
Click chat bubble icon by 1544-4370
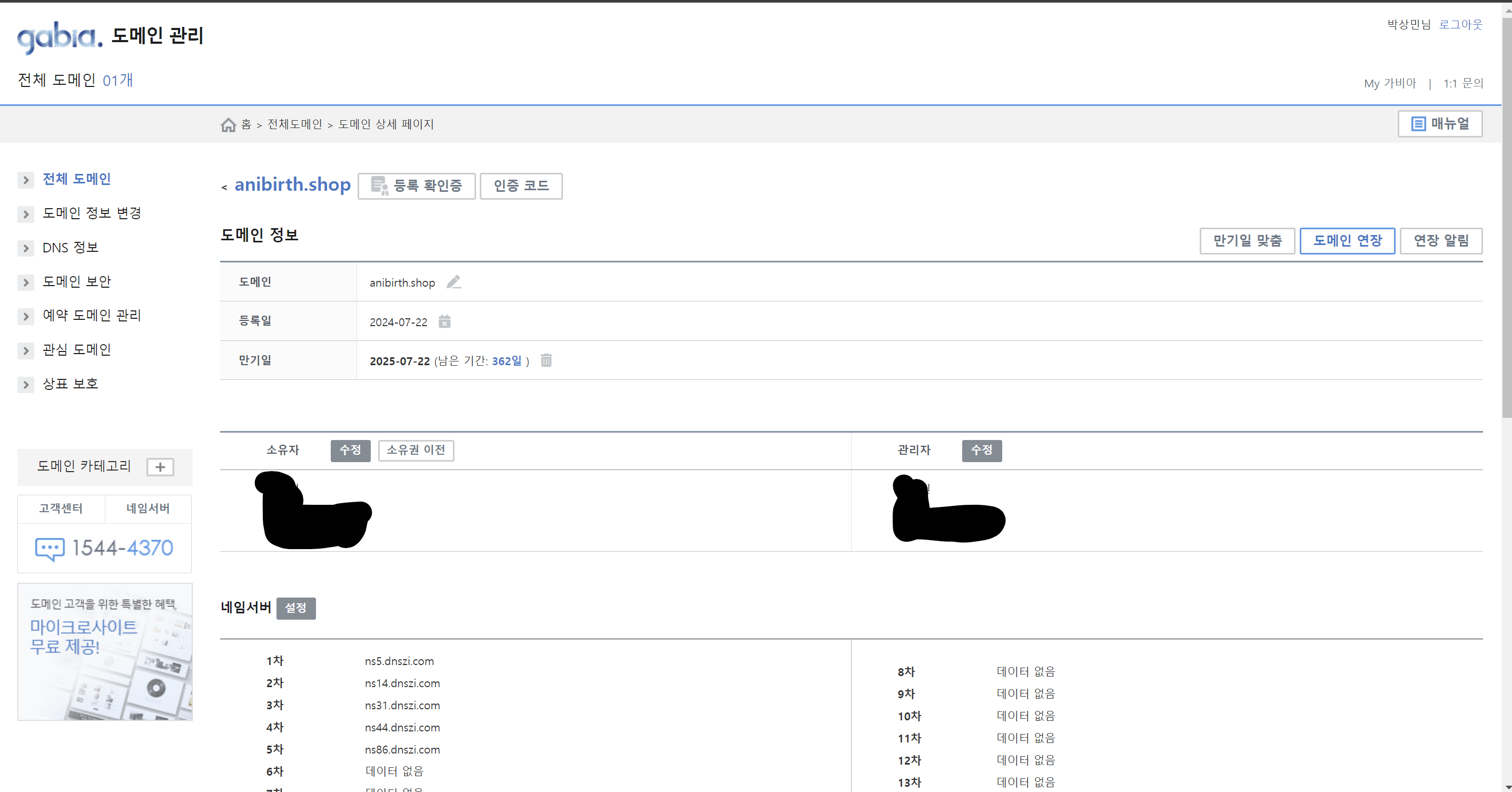coord(50,549)
